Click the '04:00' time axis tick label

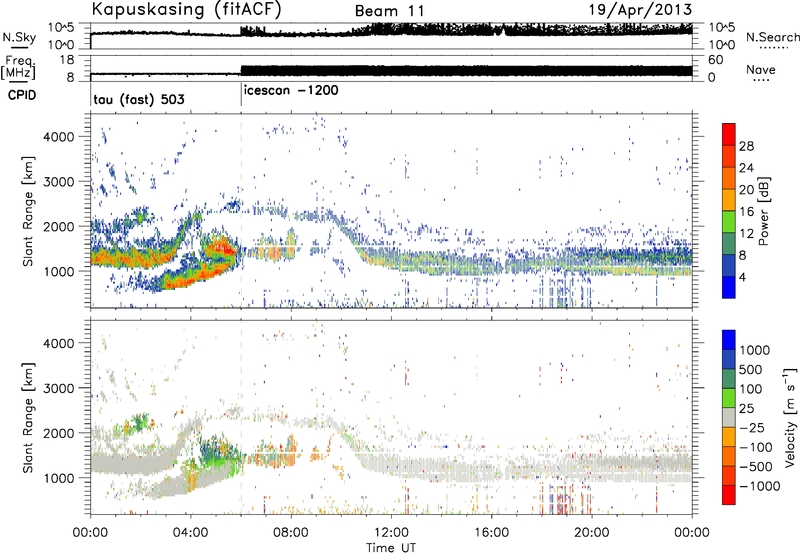tap(190, 533)
